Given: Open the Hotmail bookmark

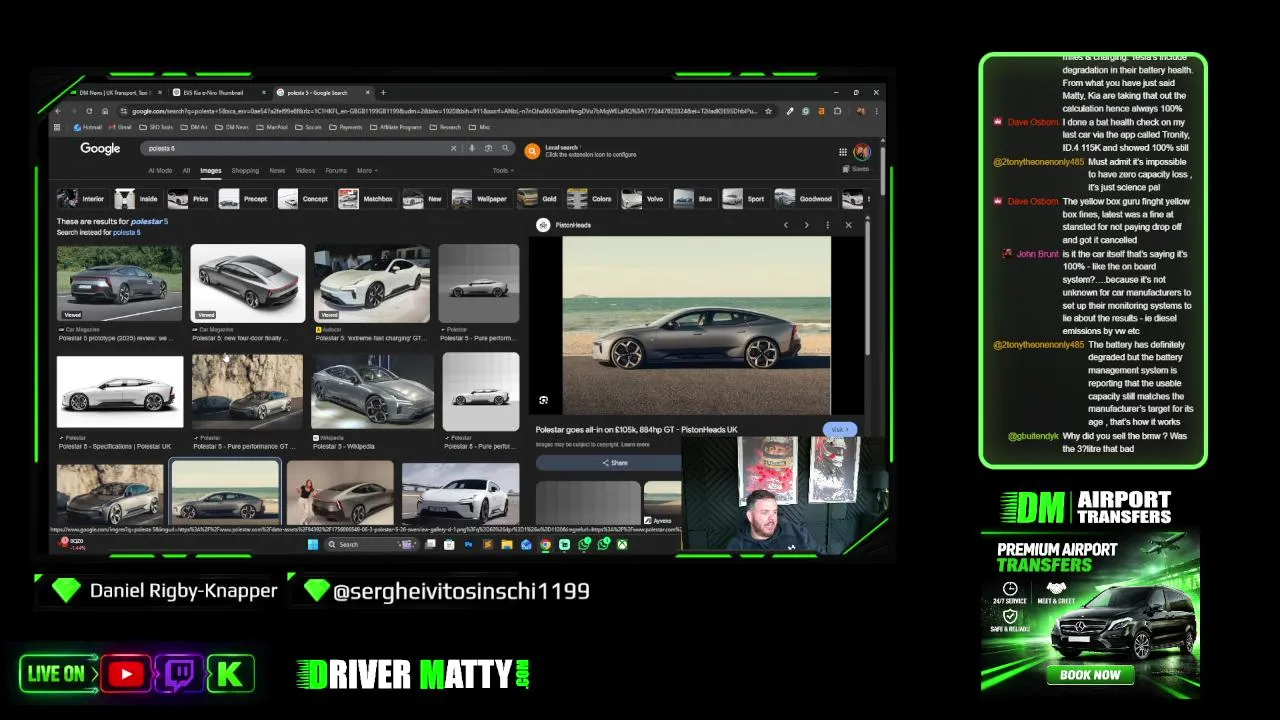Looking at the screenshot, I should (x=87, y=127).
